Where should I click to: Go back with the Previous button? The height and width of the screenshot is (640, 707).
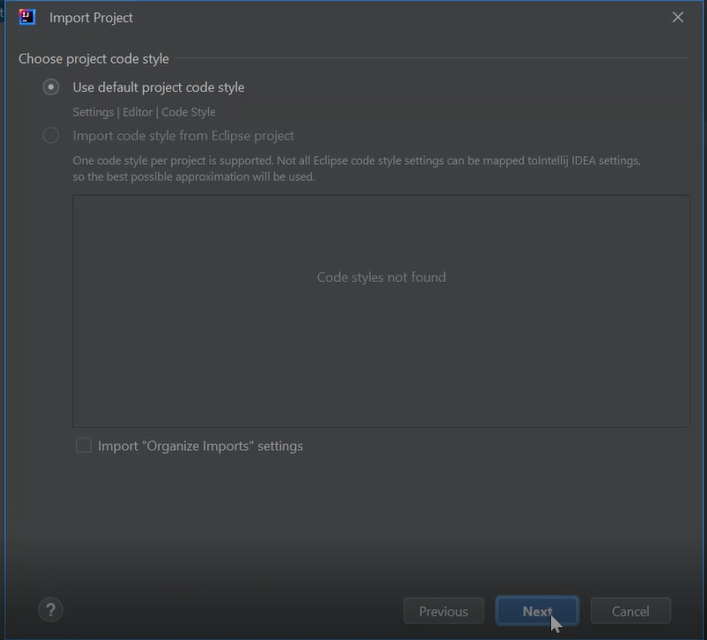(444, 611)
